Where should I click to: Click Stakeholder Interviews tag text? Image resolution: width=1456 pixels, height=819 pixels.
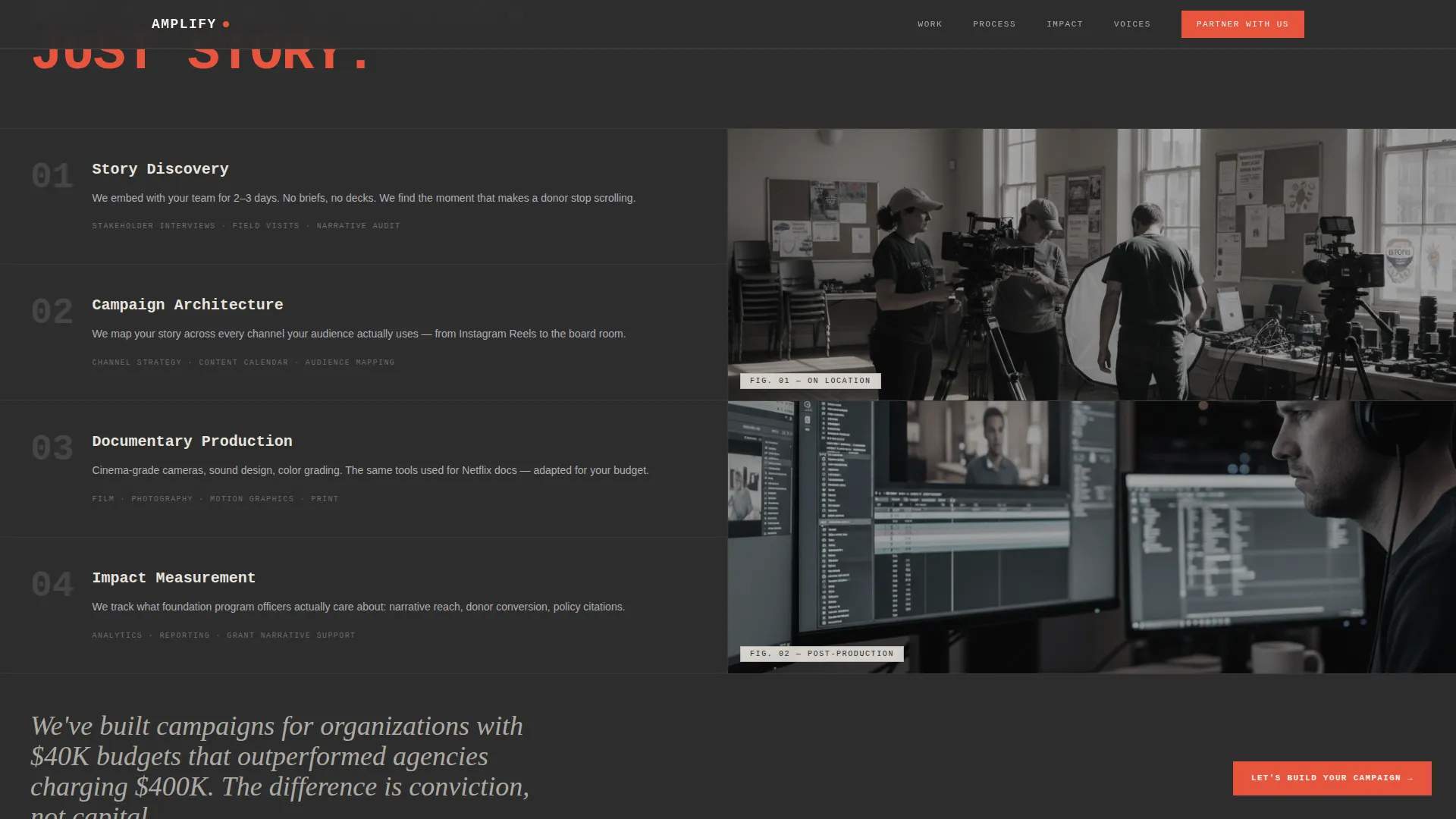click(x=153, y=226)
